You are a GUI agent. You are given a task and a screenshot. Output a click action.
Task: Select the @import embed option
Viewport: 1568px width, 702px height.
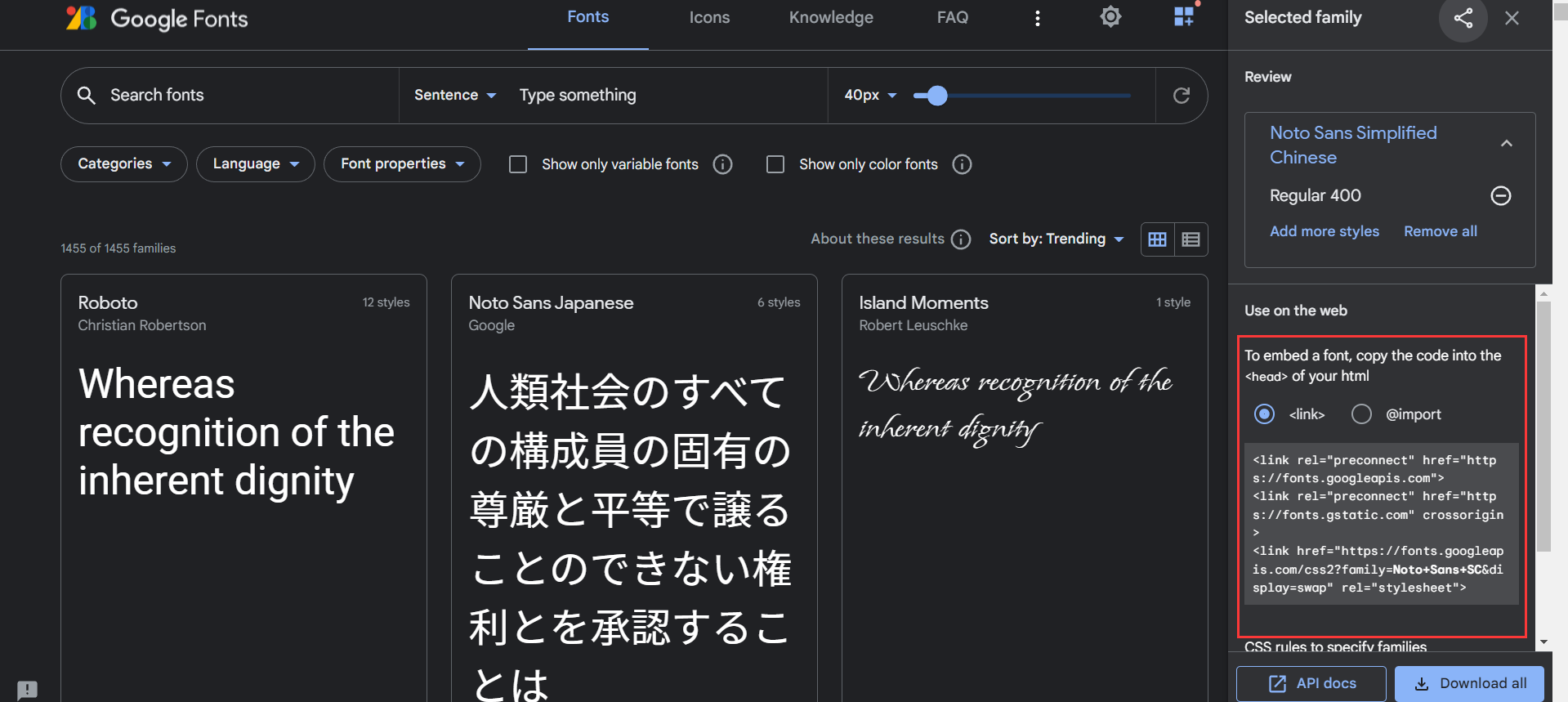(x=1361, y=414)
